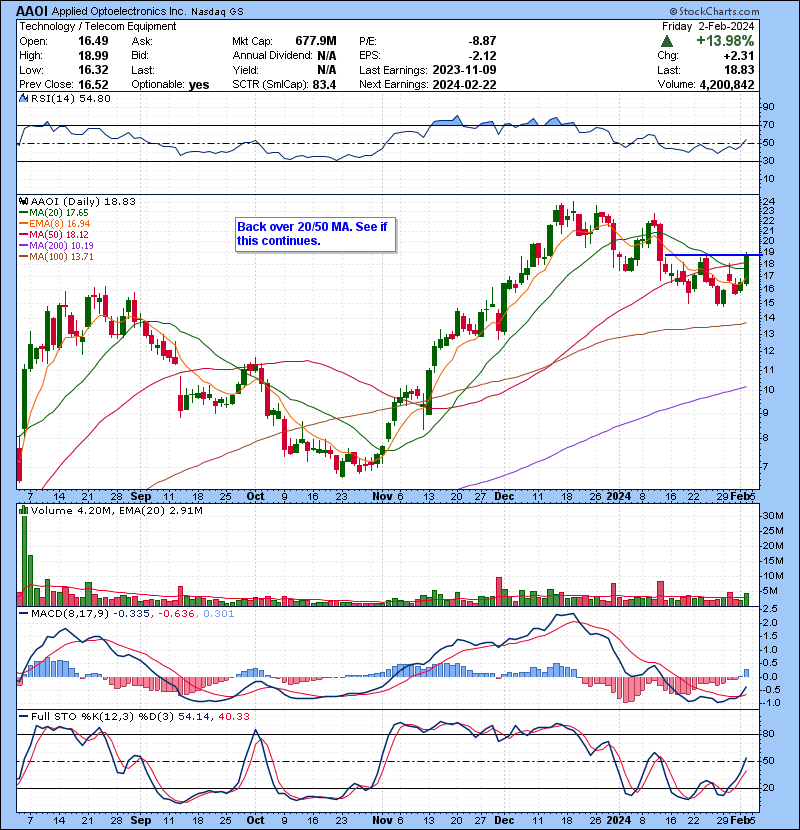This screenshot has height=830, width=800.
Task: Select the Open value 16.49
Action: pos(93,41)
